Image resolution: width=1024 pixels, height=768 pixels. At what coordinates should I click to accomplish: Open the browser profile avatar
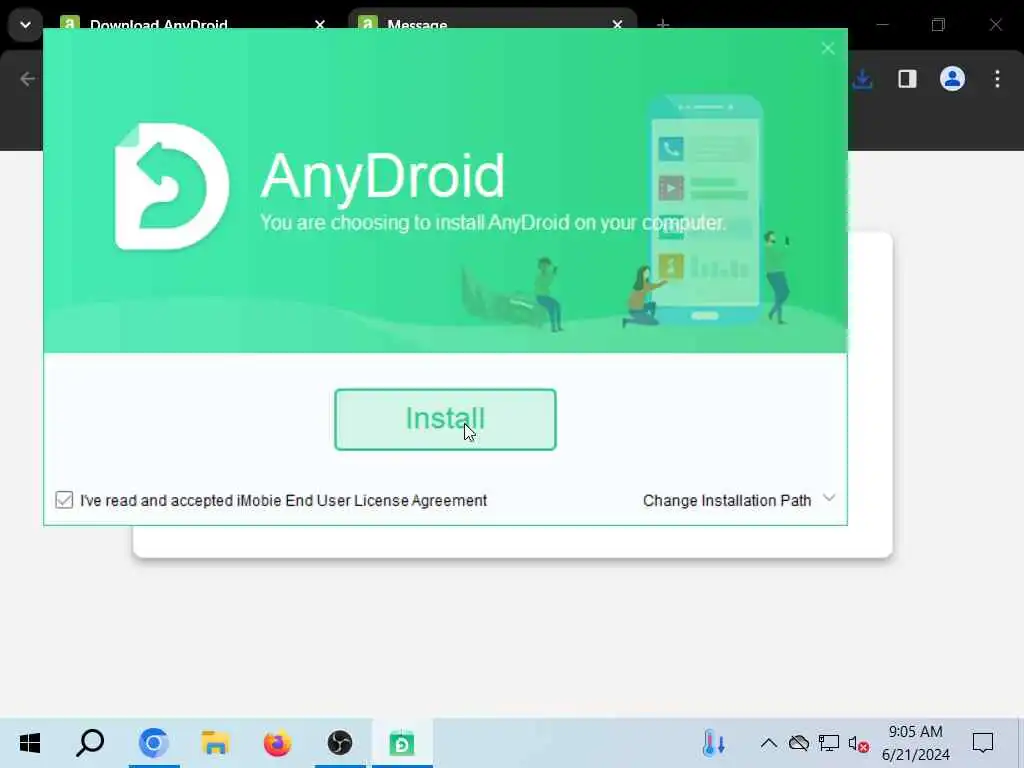[x=952, y=79]
